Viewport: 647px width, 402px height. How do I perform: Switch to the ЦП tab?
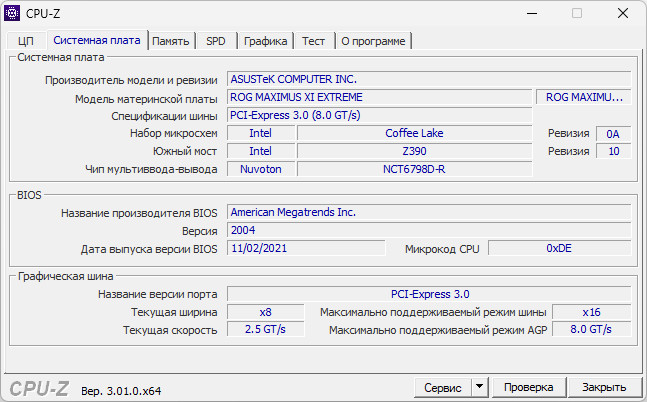pos(26,41)
